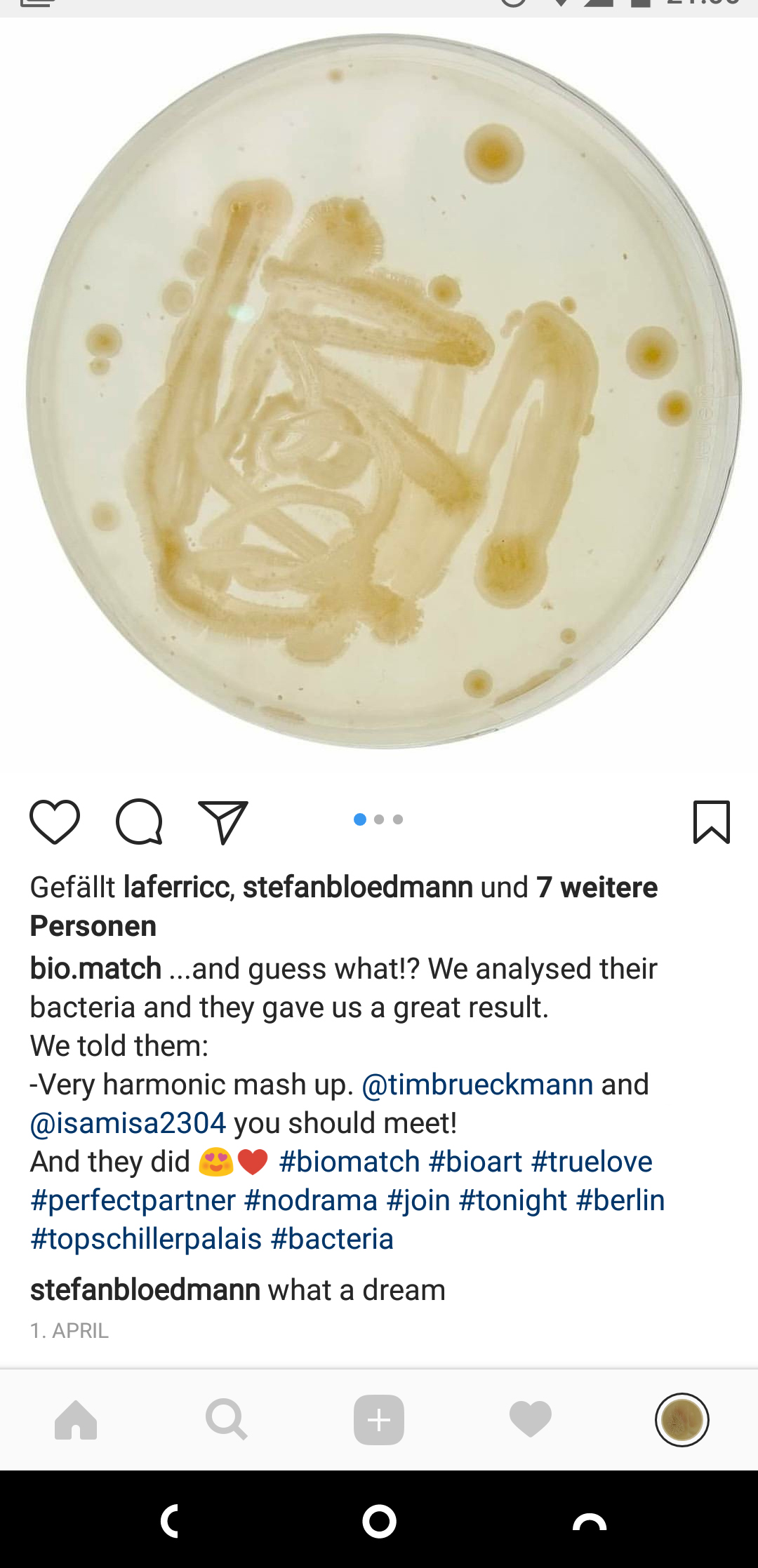The width and height of the screenshot is (758, 1568).
Task: View the bio.match profile from caption
Action: pos(95,969)
